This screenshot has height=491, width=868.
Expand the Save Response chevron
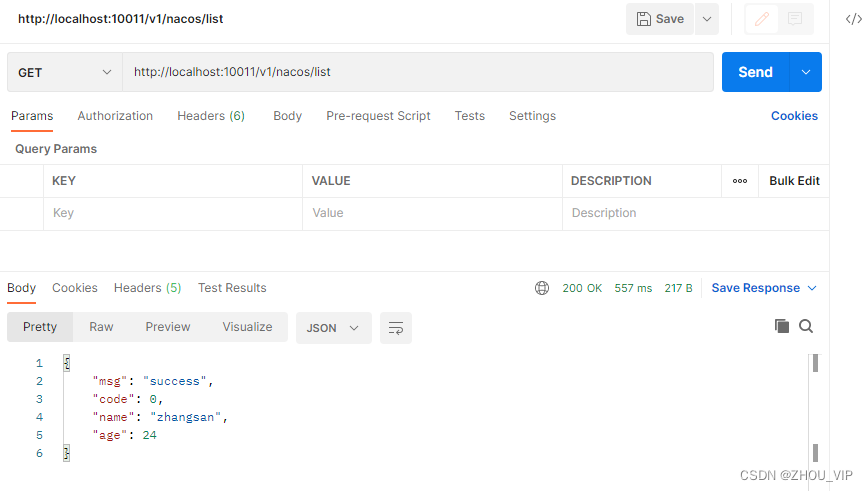[812, 288]
